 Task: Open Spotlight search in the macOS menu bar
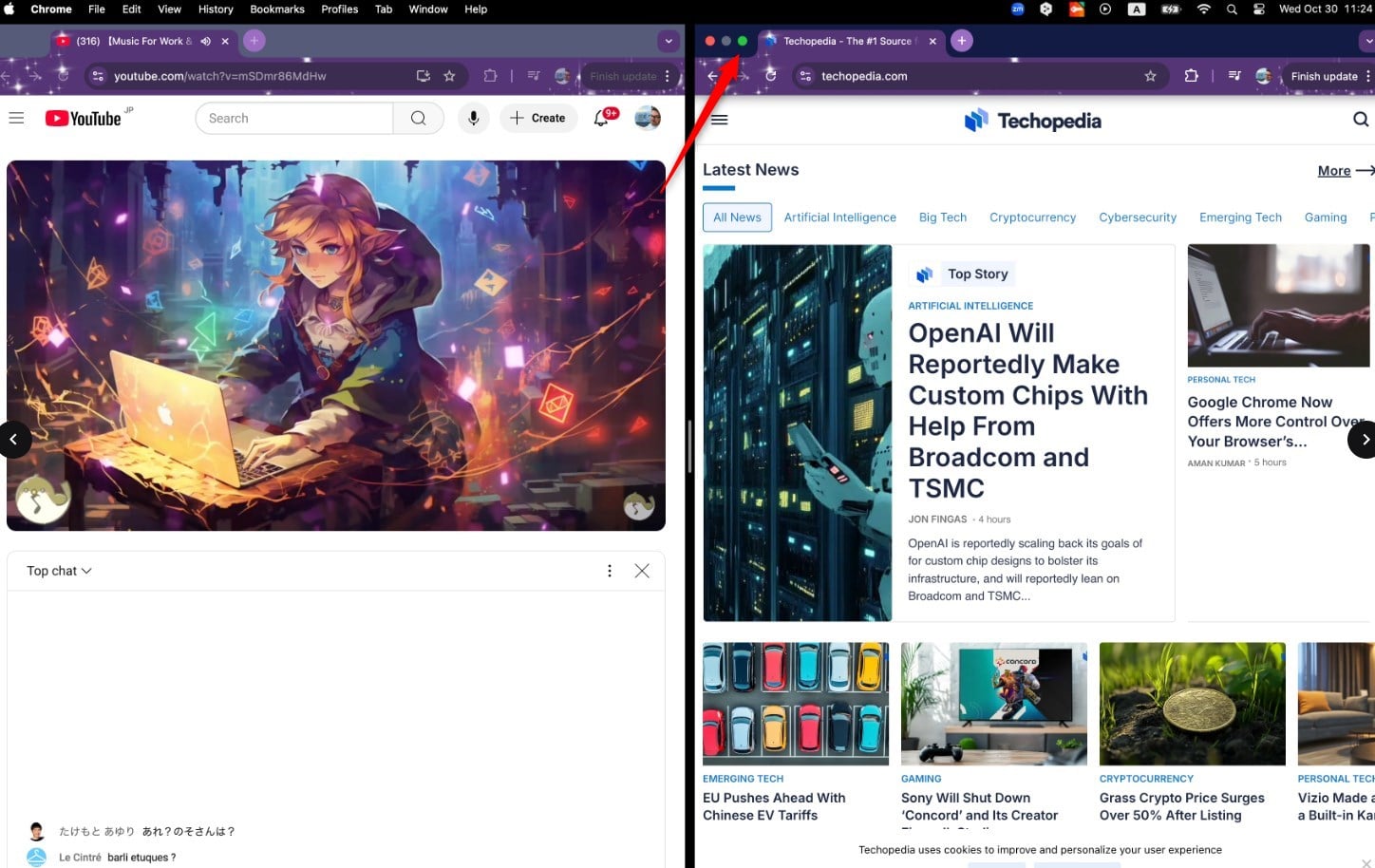click(1232, 9)
